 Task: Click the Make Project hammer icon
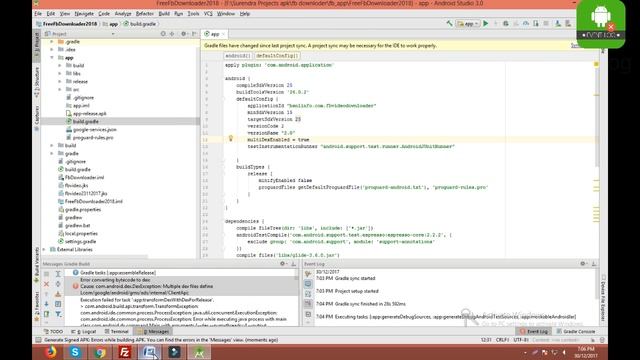[x=449, y=24]
